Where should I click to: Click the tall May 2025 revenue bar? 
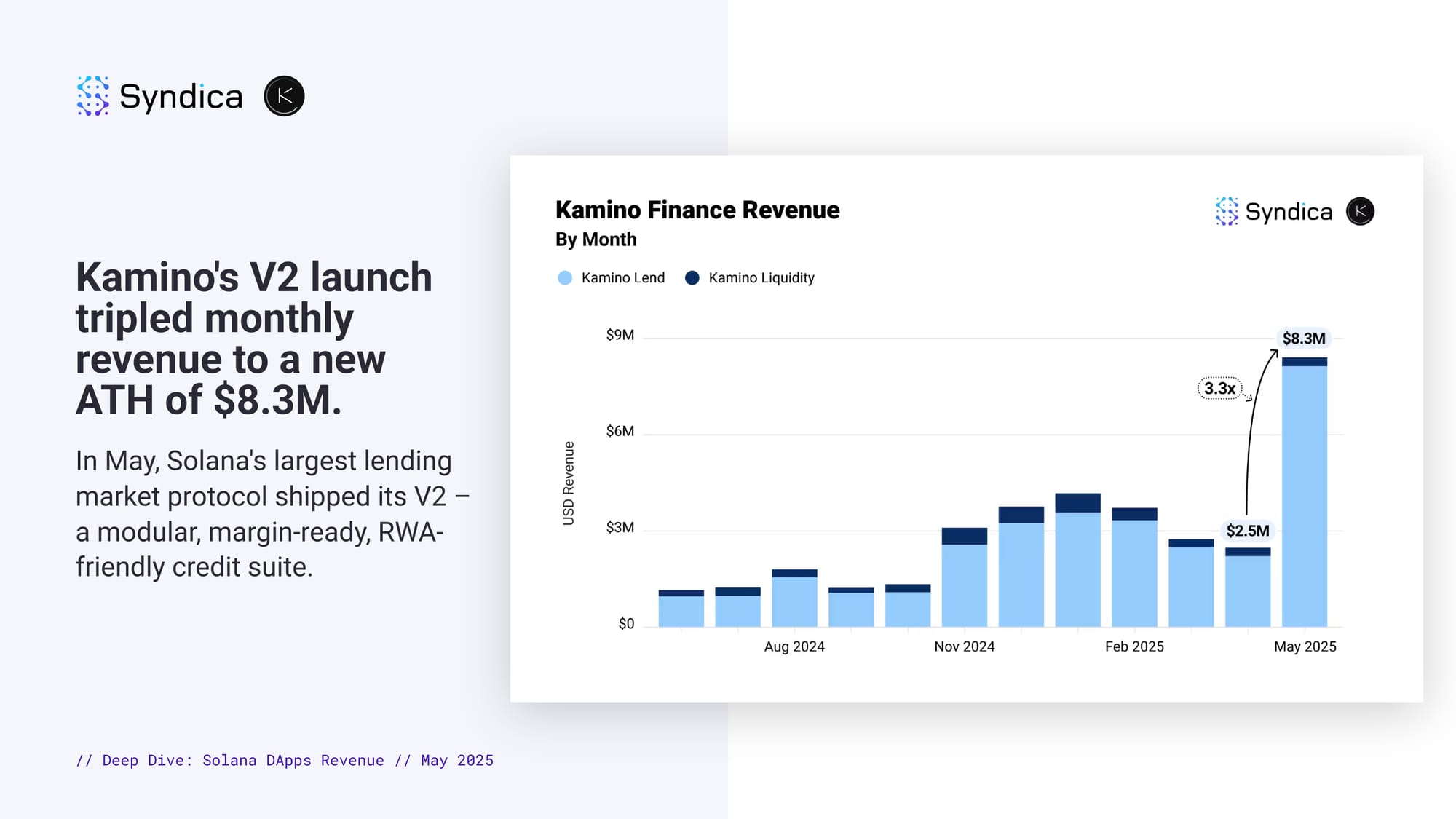tap(1305, 492)
